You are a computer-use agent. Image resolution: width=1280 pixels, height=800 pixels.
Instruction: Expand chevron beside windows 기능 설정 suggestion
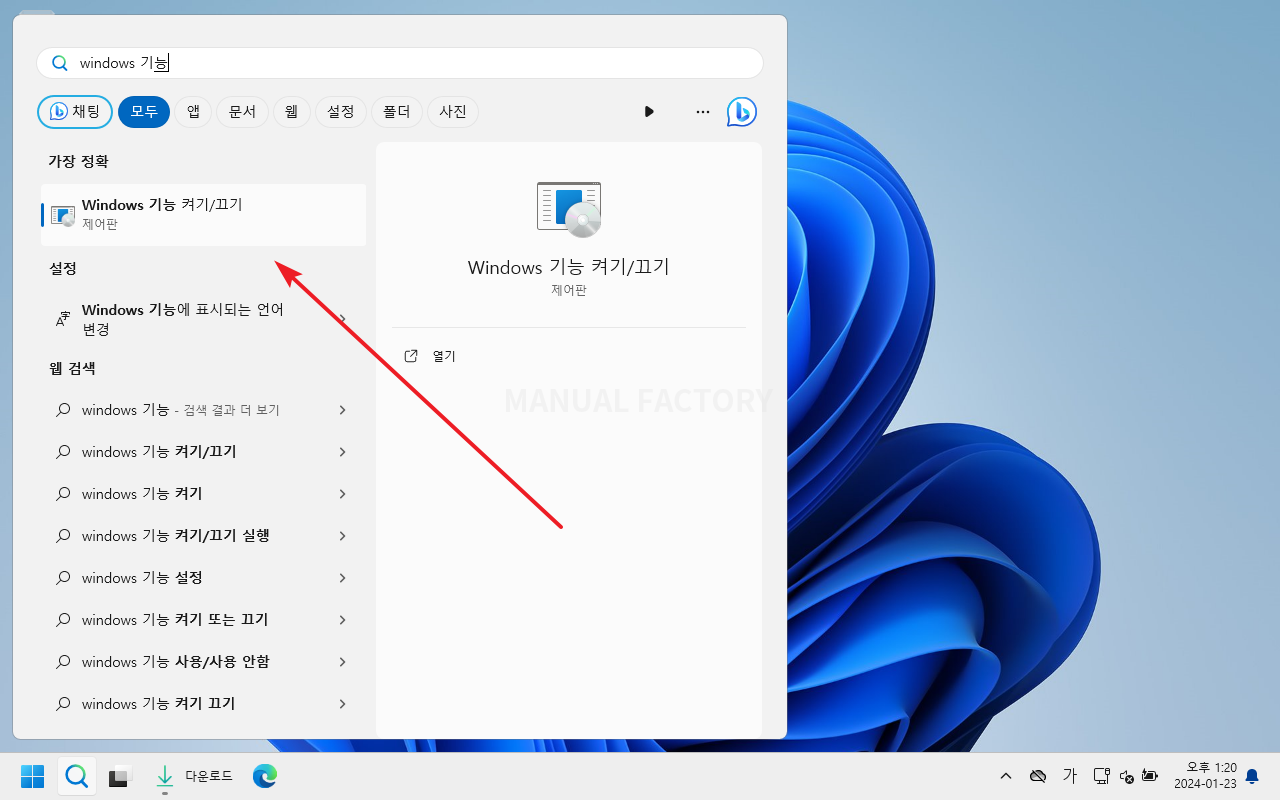coord(342,578)
